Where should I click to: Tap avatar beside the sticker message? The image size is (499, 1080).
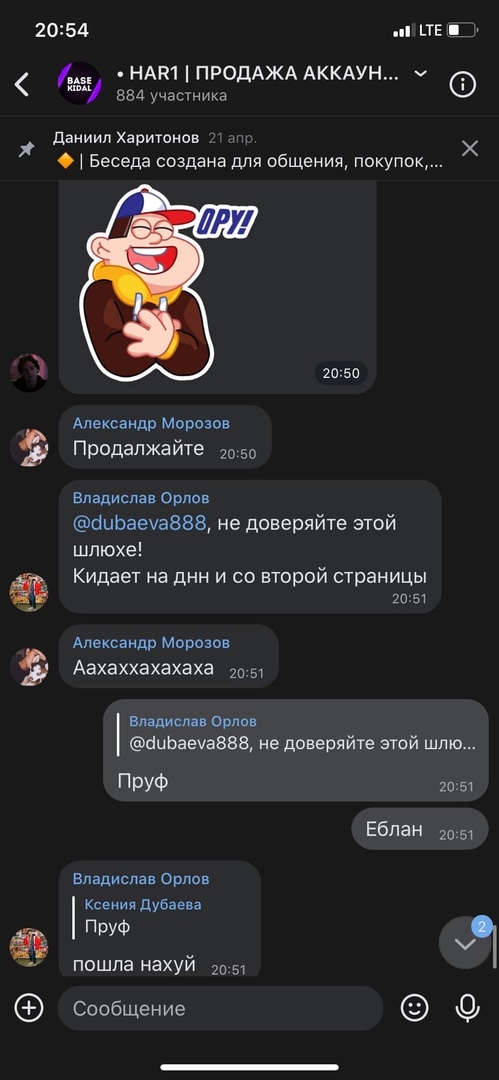29,373
